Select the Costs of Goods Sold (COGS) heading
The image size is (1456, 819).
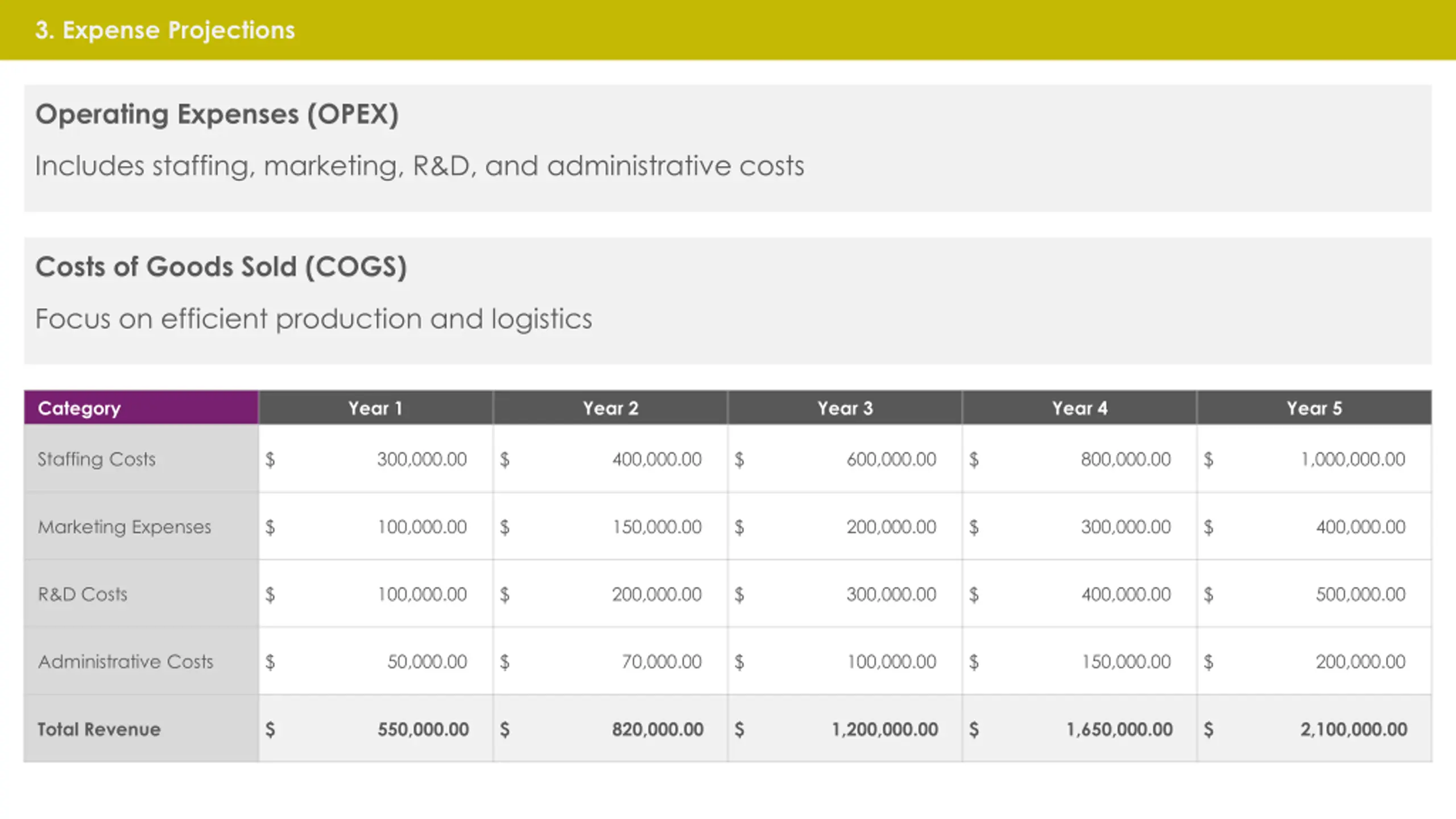point(221,267)
